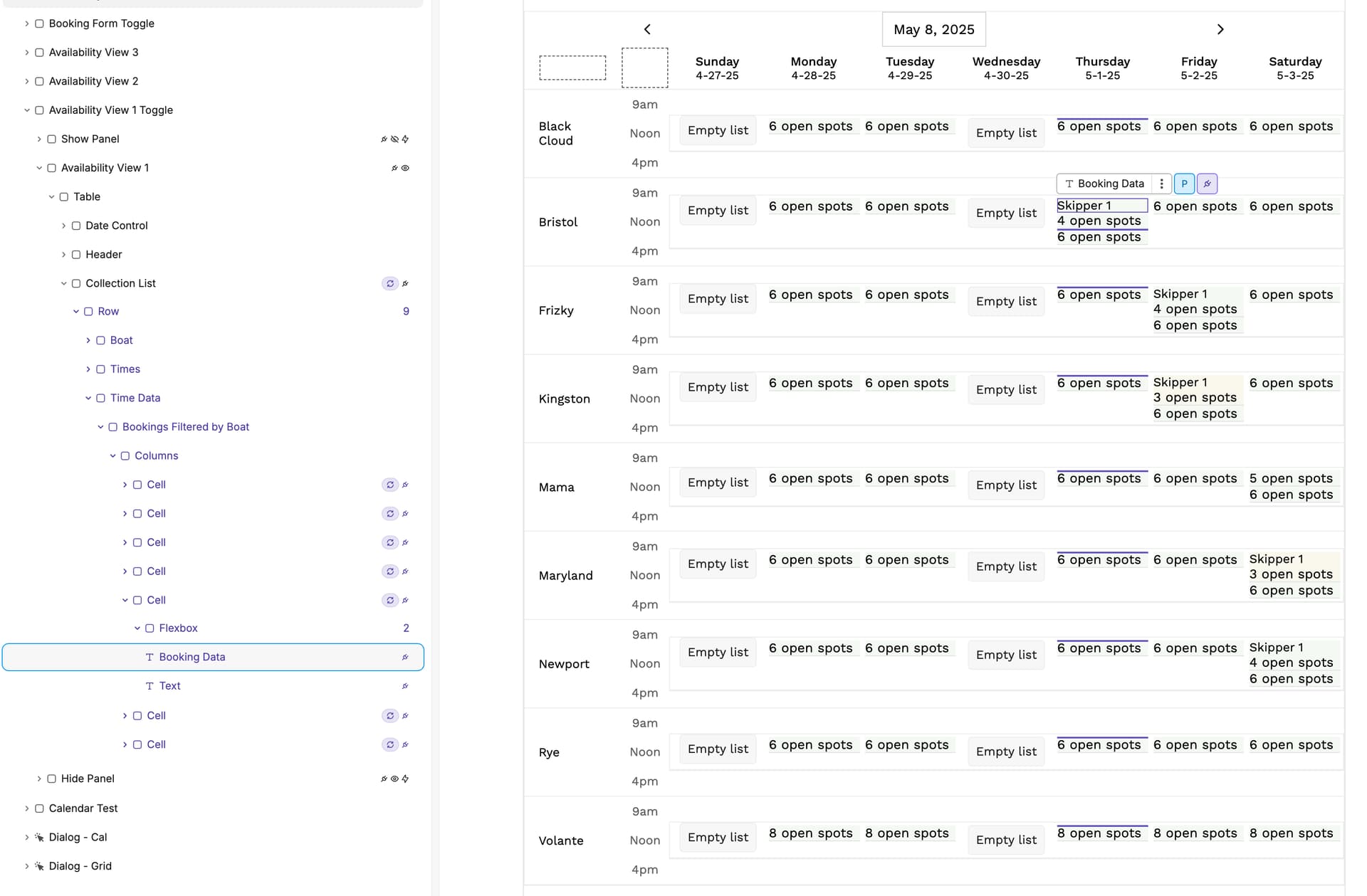Click the May 8, 2025 date field
Image resolution: width=1367 pixels, height=896 pixels.
[934, 29]
